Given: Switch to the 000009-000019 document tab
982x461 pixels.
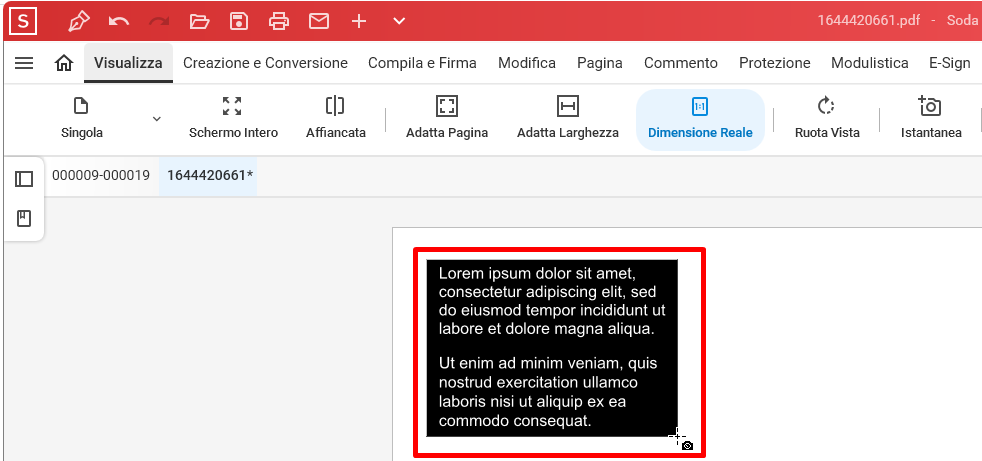Looking at the screenshot, I should 101,176.
